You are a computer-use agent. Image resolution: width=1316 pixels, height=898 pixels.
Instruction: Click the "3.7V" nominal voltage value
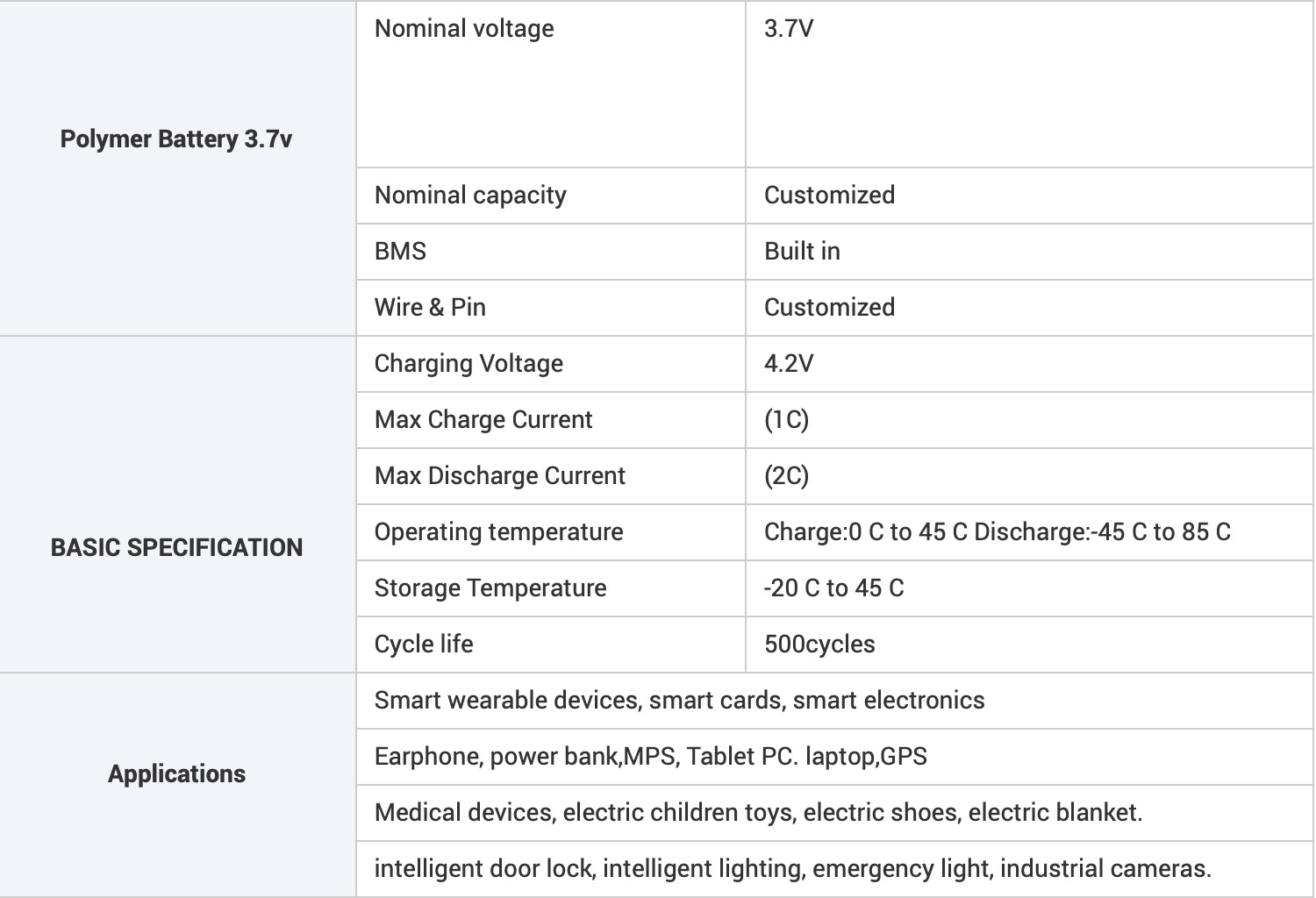tap(789, 29)
